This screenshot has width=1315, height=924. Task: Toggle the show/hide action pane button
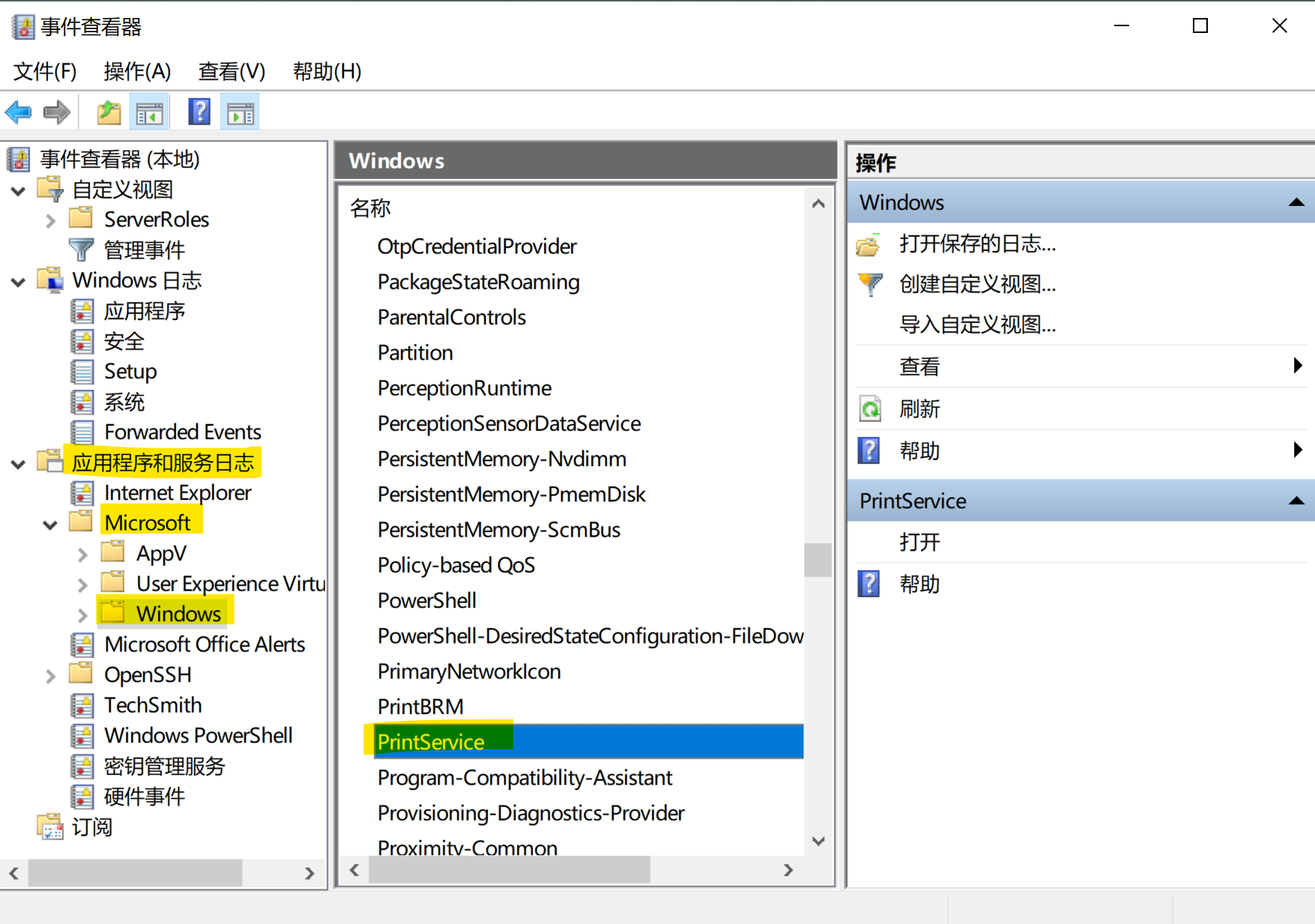[x=241, y=113]
